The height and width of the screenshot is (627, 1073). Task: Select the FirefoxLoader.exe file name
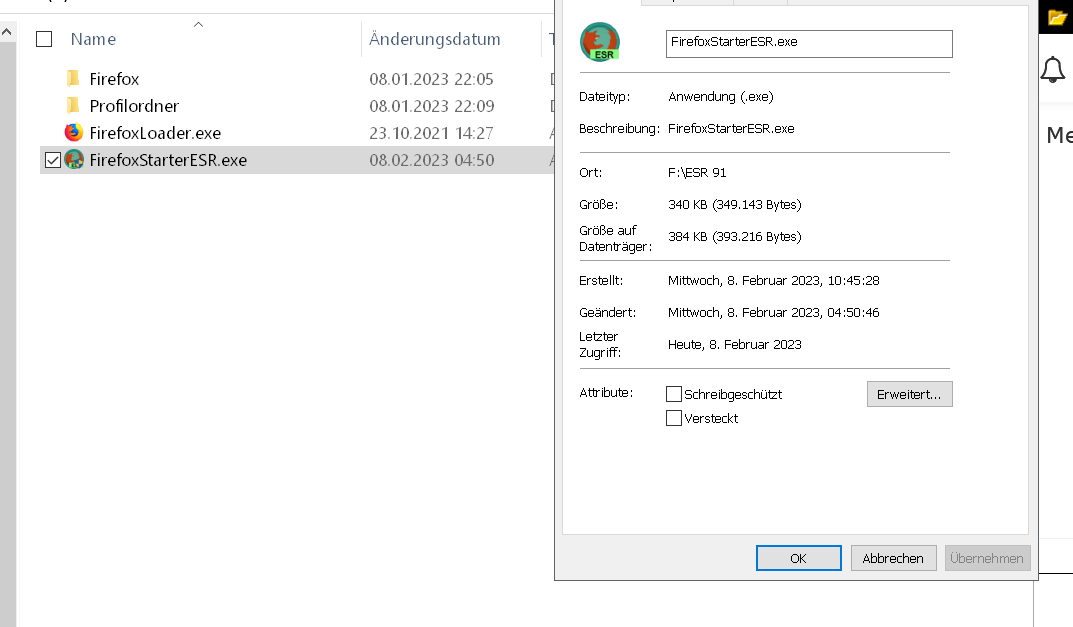click(155, 133)
